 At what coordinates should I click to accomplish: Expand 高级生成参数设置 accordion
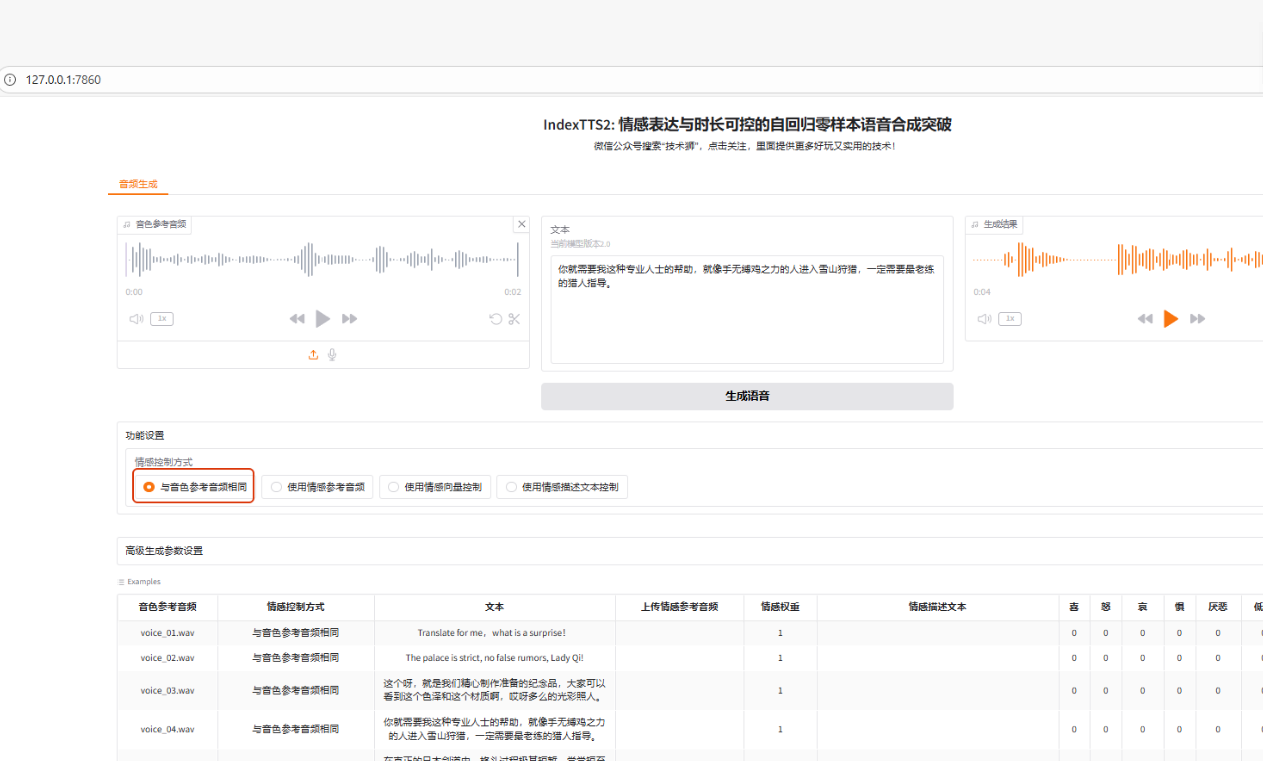[x=690, y=551]
